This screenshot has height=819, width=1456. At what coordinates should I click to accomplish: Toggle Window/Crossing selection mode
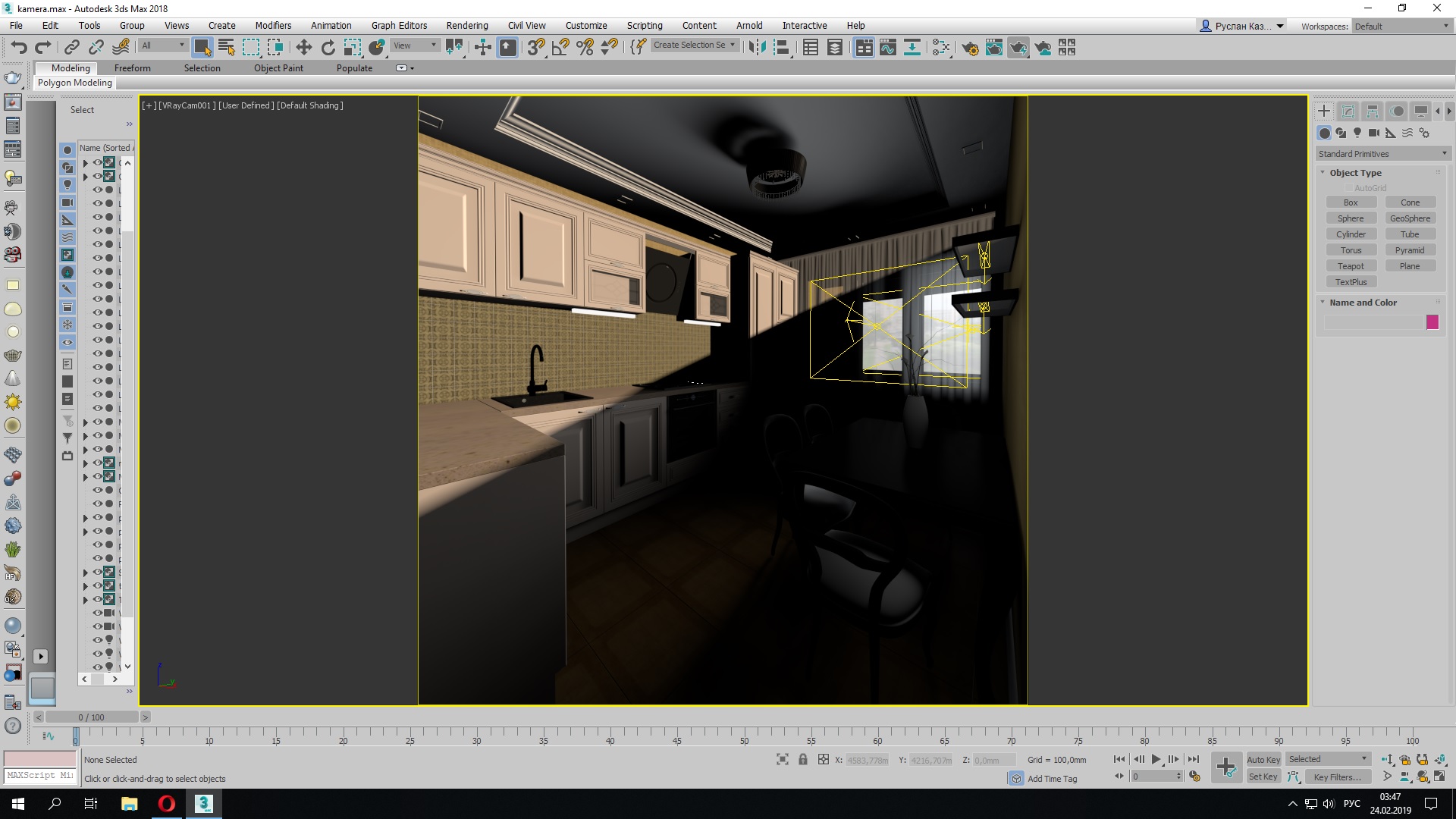click(275, 48)
